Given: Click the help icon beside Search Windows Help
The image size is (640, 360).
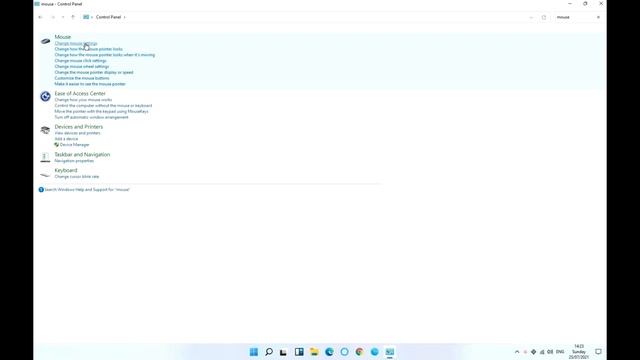Looking at the screenshot, I should pyautogui.click(x=41, y=190).
